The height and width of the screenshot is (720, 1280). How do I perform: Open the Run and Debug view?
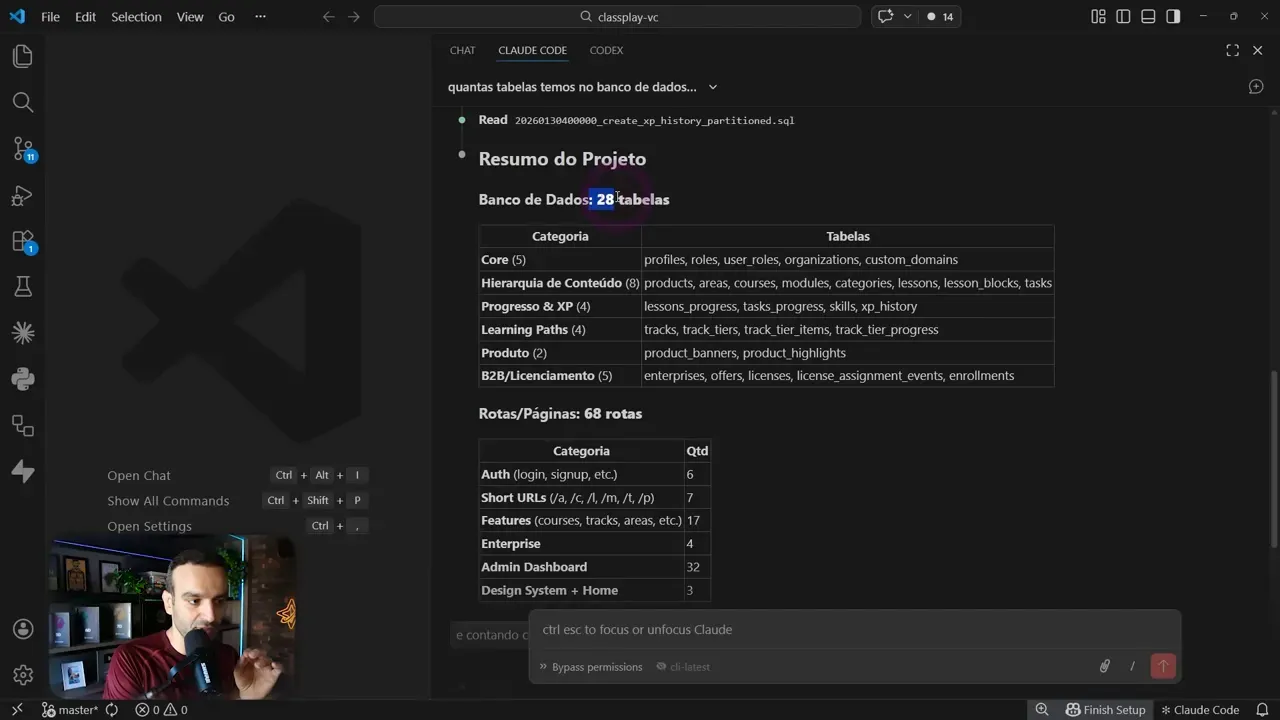22,195
